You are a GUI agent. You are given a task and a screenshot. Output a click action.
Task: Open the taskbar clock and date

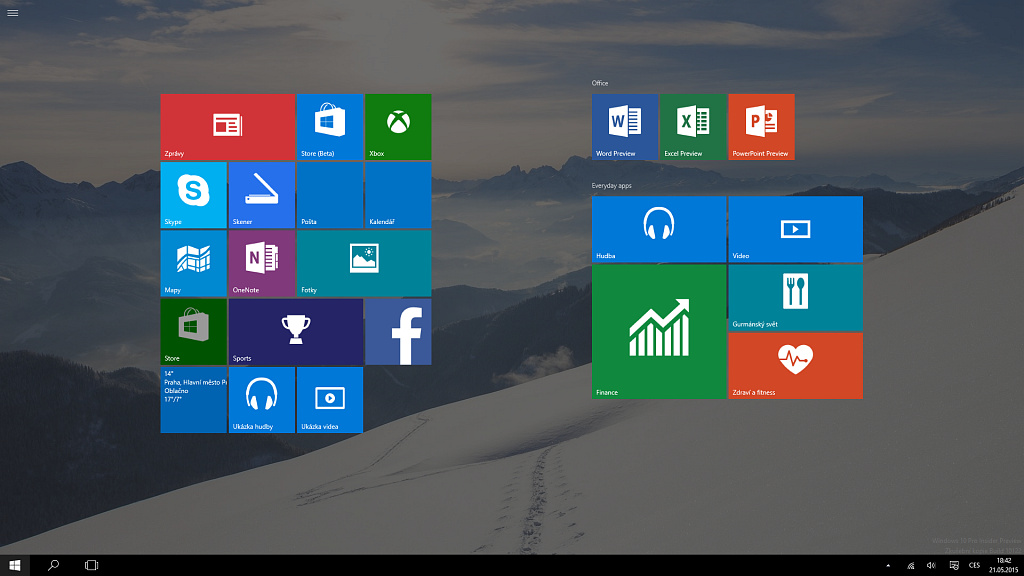(x=1004, y=566)
